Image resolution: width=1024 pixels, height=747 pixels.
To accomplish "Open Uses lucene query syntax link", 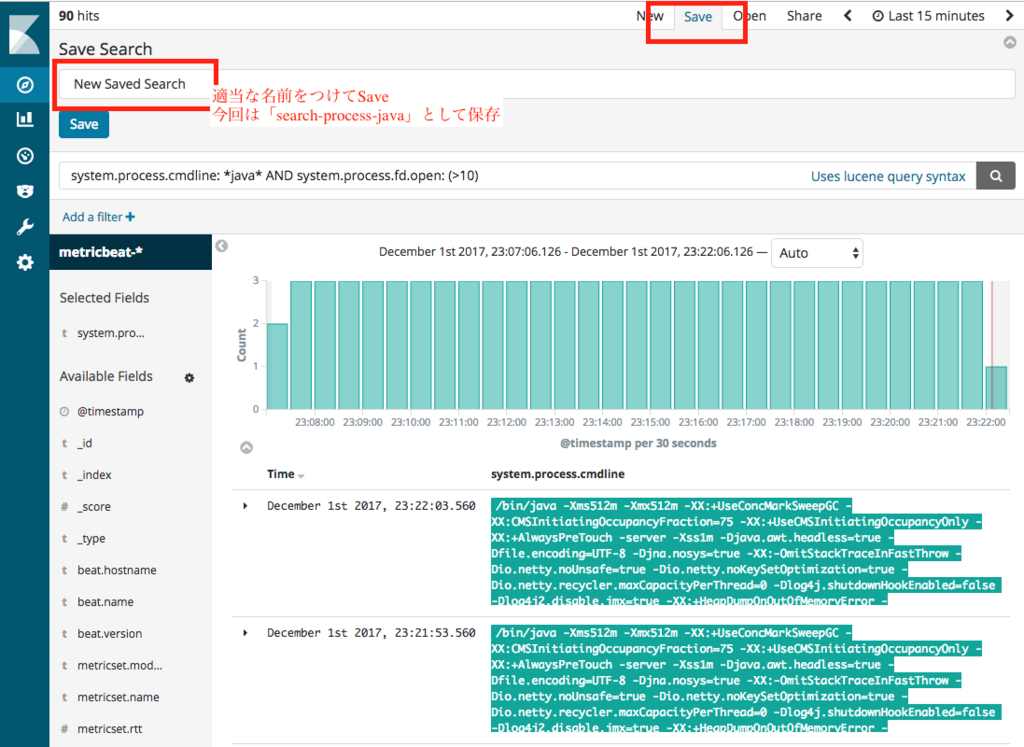I will point(888,176).
